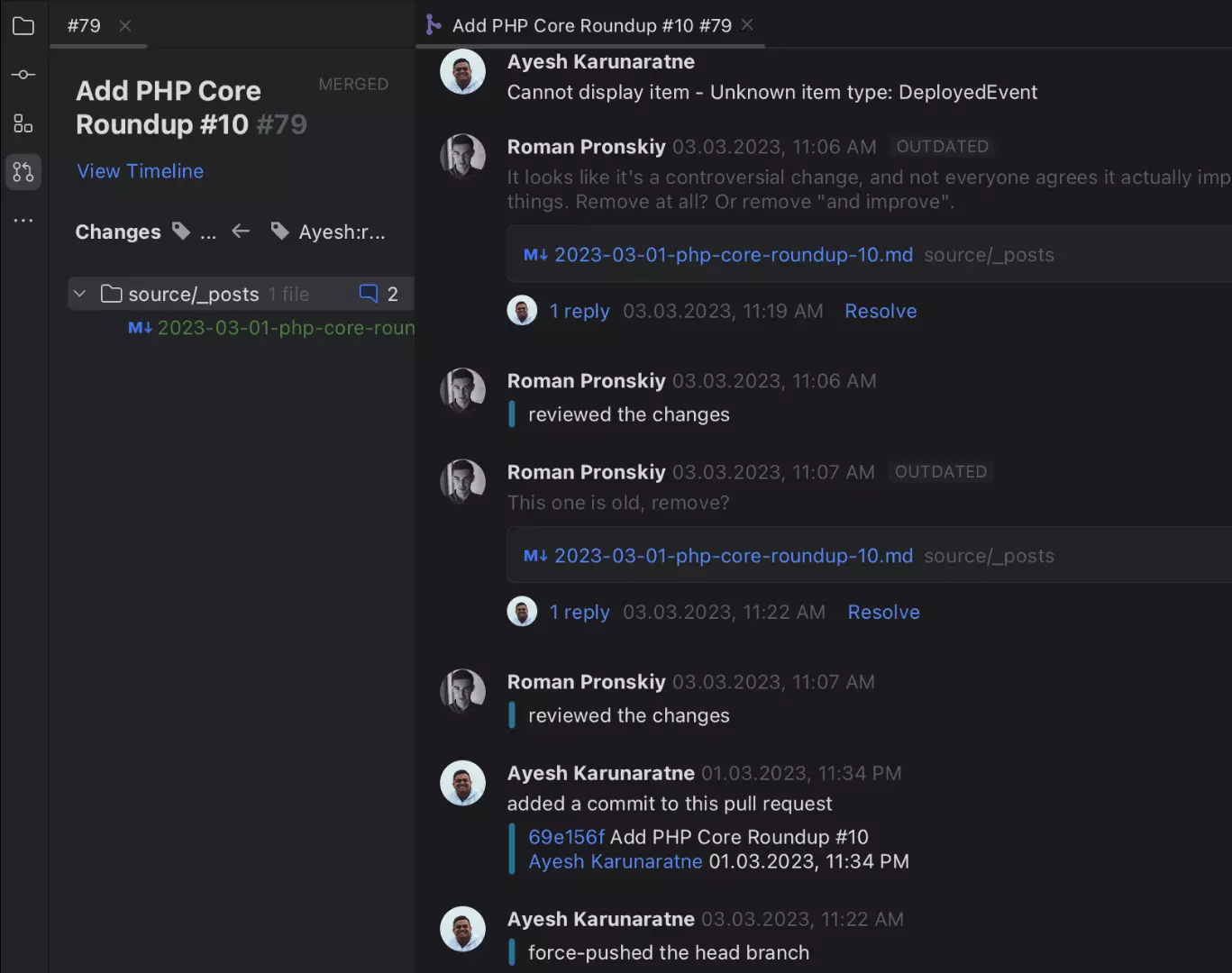Screen dimensions: 1232x973
Task: Close the #79 tab
Action: click(x=125, y=26)
